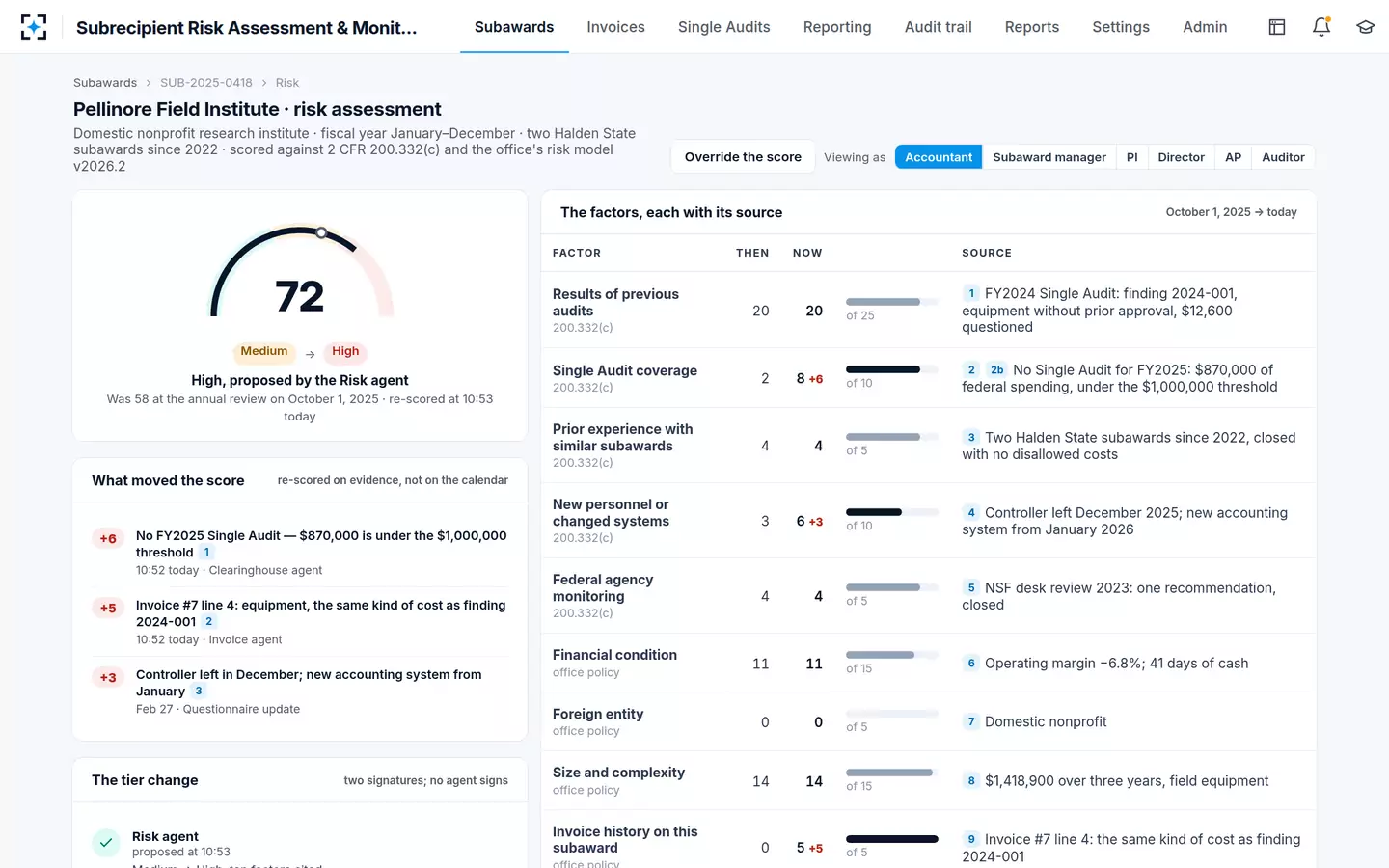Open citation 2 after finding 2024-001 text
The width and height of the screenshot is (1389, 868).
(x=208, y=622)
